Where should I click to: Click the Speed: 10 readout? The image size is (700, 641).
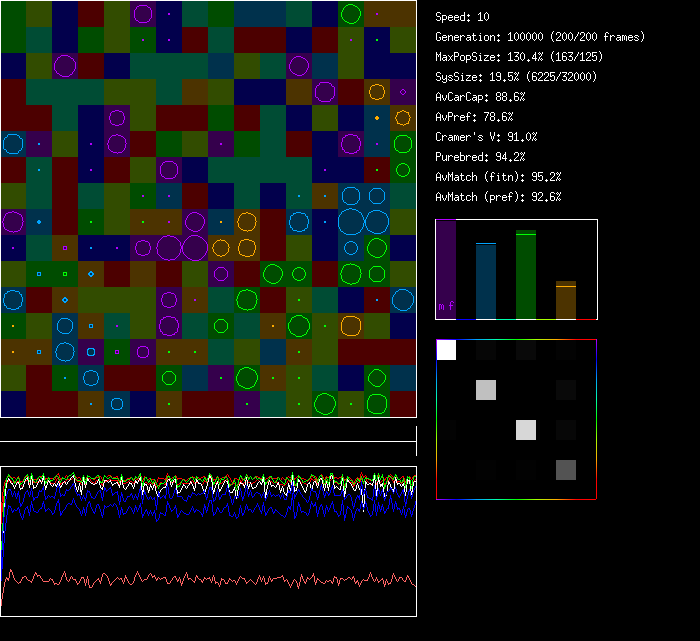(x=462, y=17)
